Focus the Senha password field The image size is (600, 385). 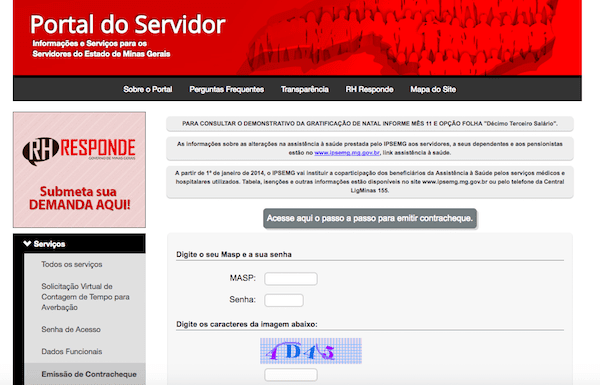[284, 300]
